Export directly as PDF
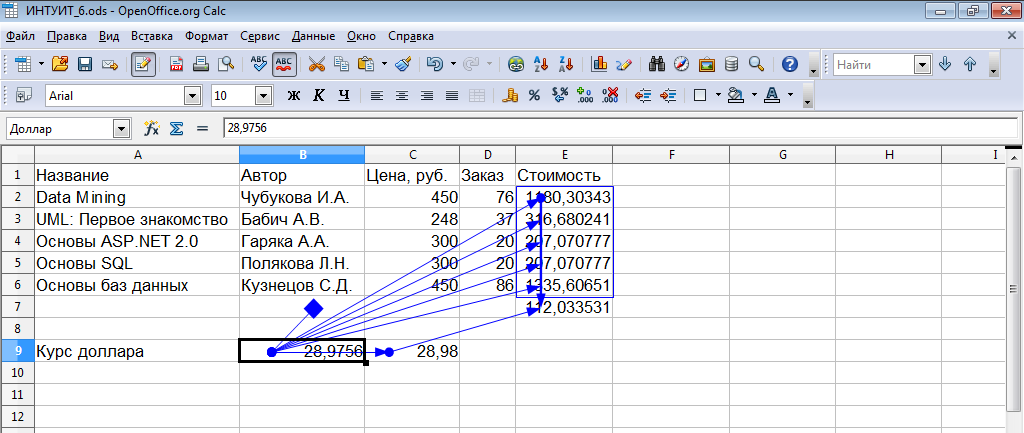The width and height of the screenshot is (1024, 433). (x=176, y=64)
